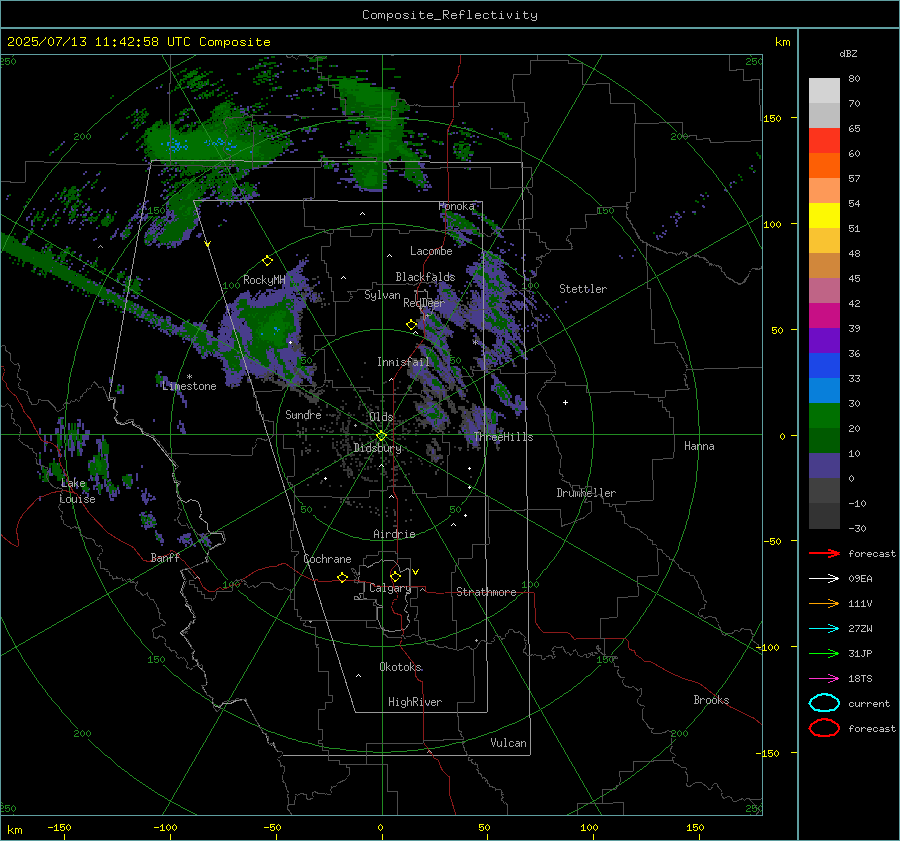The width and height of the screenshot is (900, 841).
Task: Click the Lake Louise label
Action: [x=77, y=491]
